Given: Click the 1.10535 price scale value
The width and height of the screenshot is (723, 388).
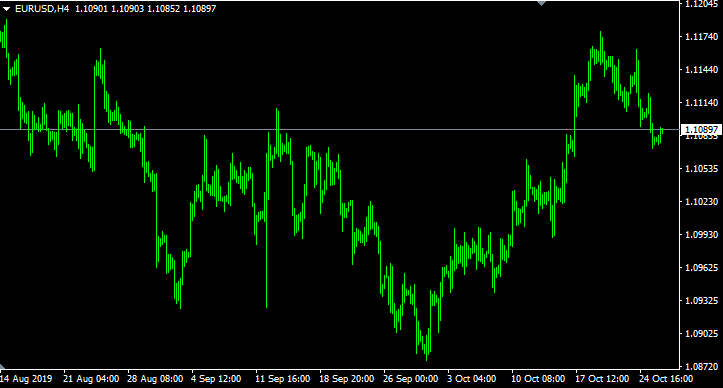Looking at the screenshot, I should pos(701,168).
